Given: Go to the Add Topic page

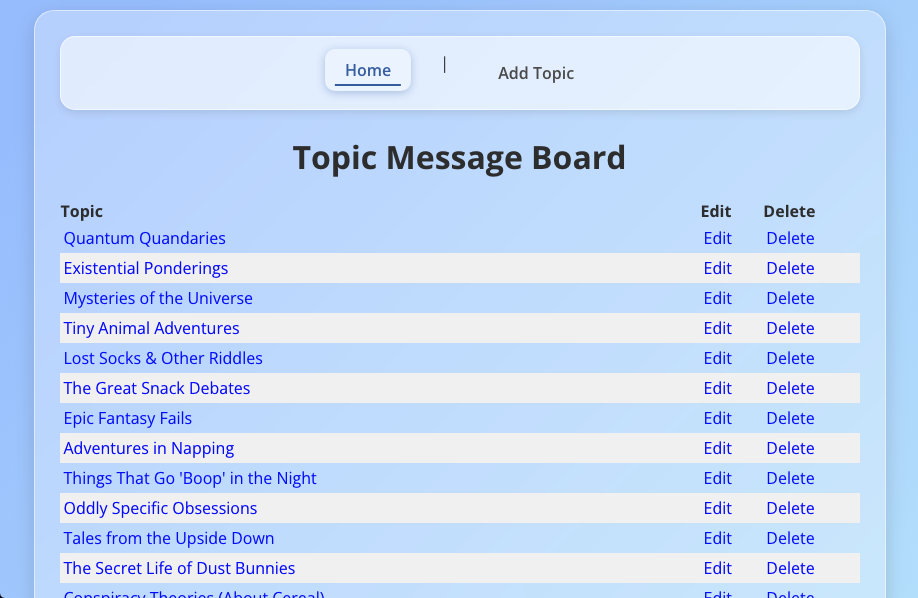Looking at the screenshot, I should (536, 73).
